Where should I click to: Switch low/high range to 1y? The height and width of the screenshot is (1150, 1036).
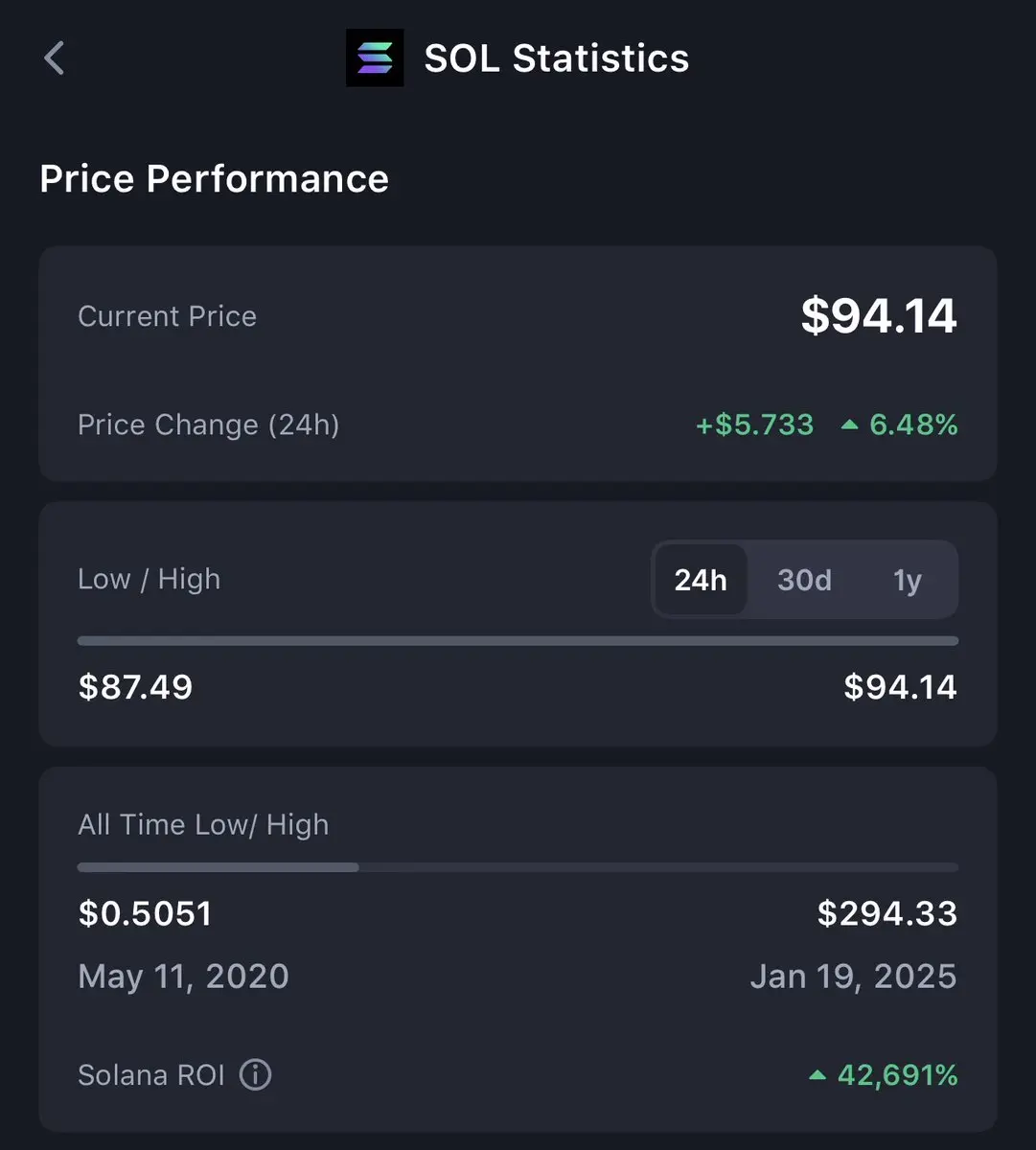point(907,580)
